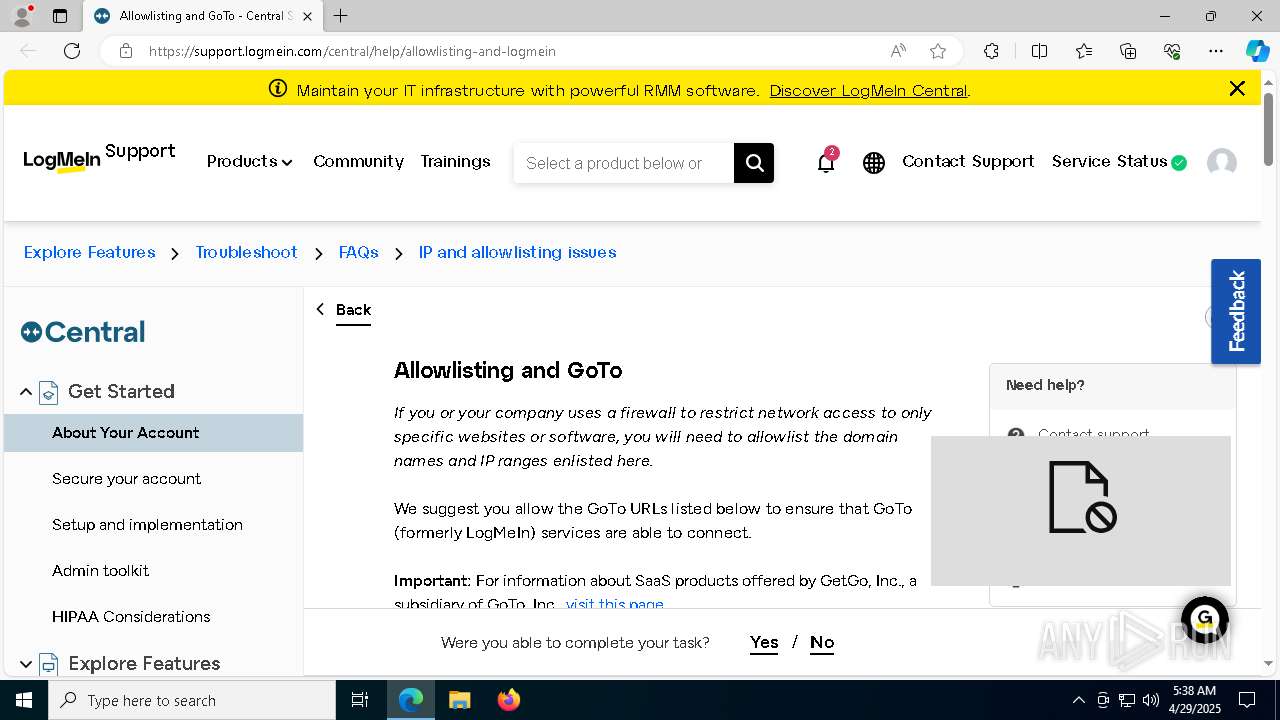Select Secure your account sidebar item
Image resolution: width=1280 pixels, height=720 pixels.
tap(153, 479)
